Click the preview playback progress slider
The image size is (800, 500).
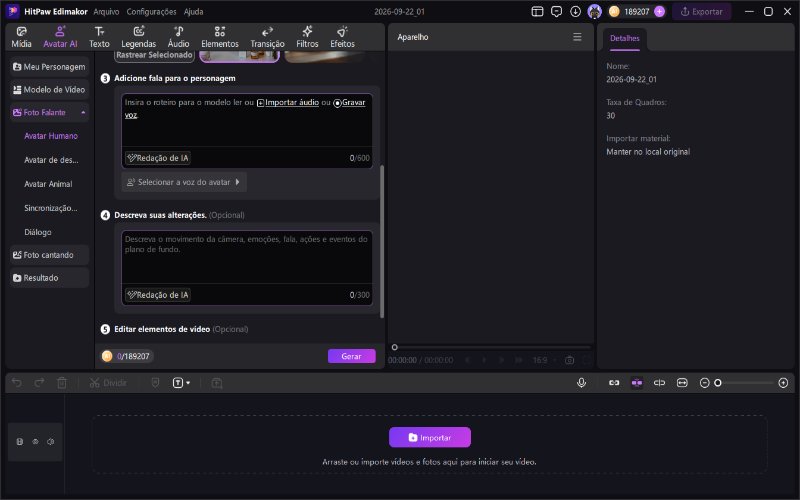490,347
